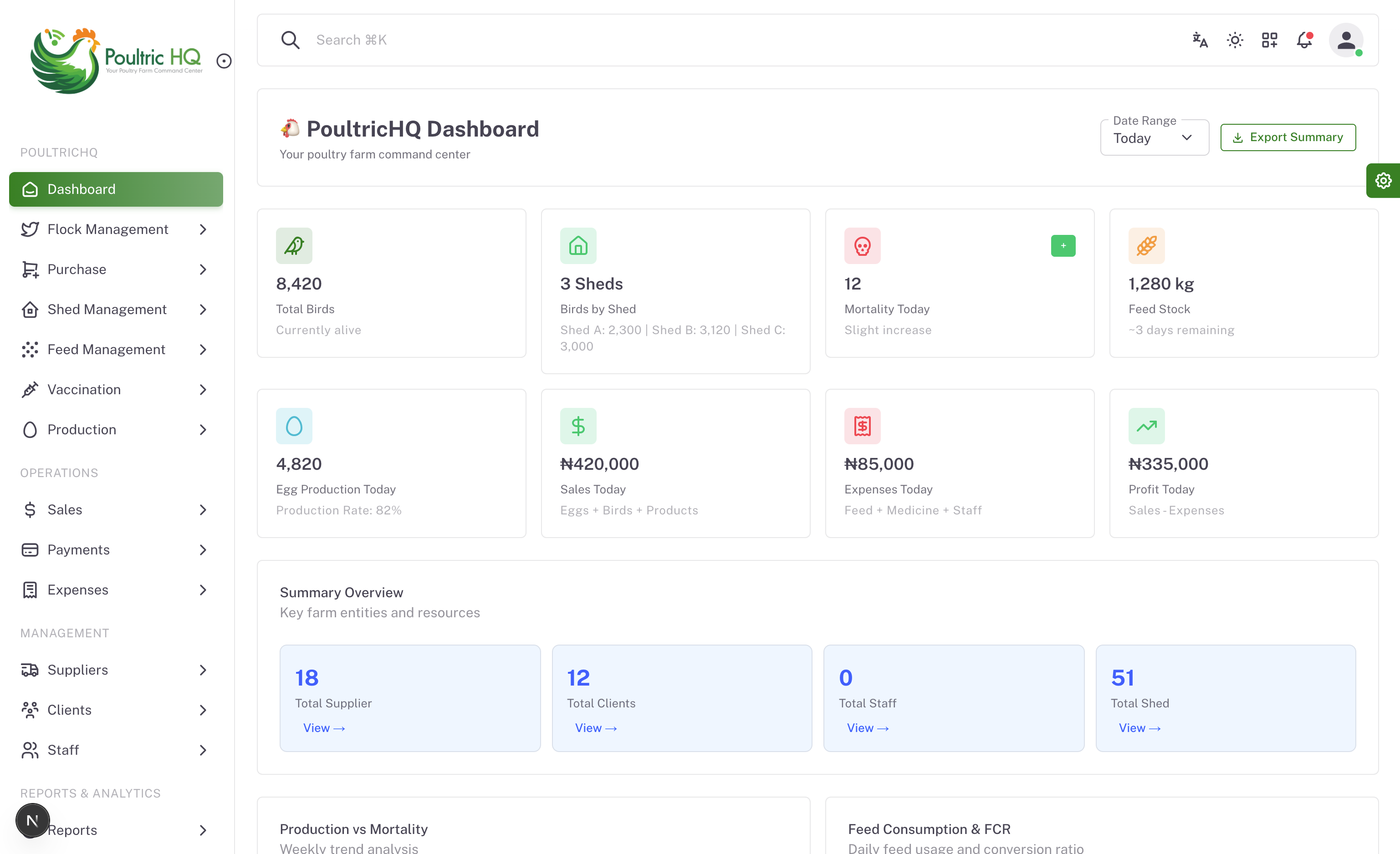Click the round N badge at bottom left
Screen dimensions: 1400x854
(32, 820)
